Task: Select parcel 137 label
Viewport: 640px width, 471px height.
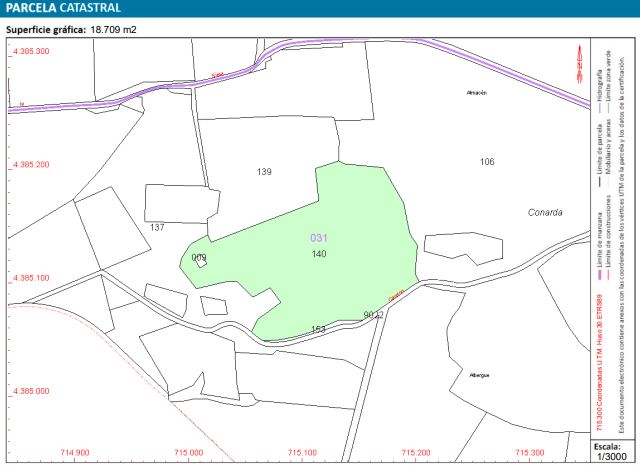Action: coord(157,228)
